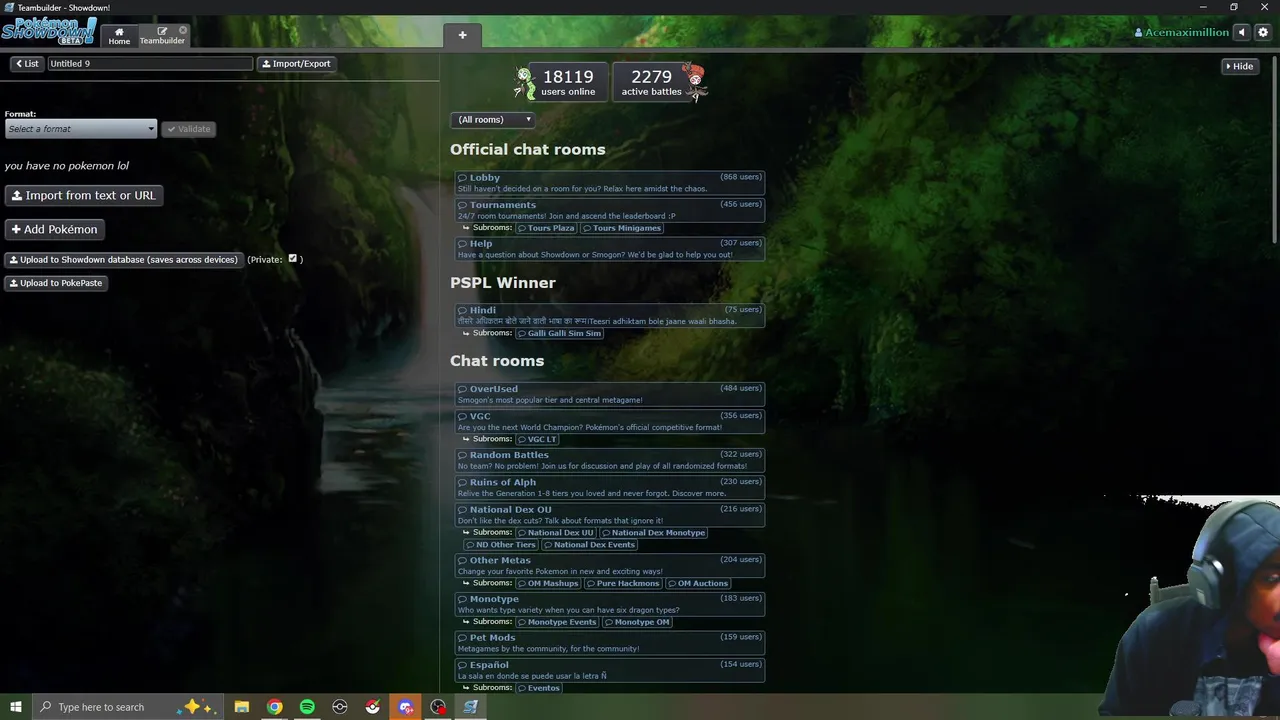Open Pure Hackmons subroom
This screenshot has width=1280, height=720.
(623, 583)
